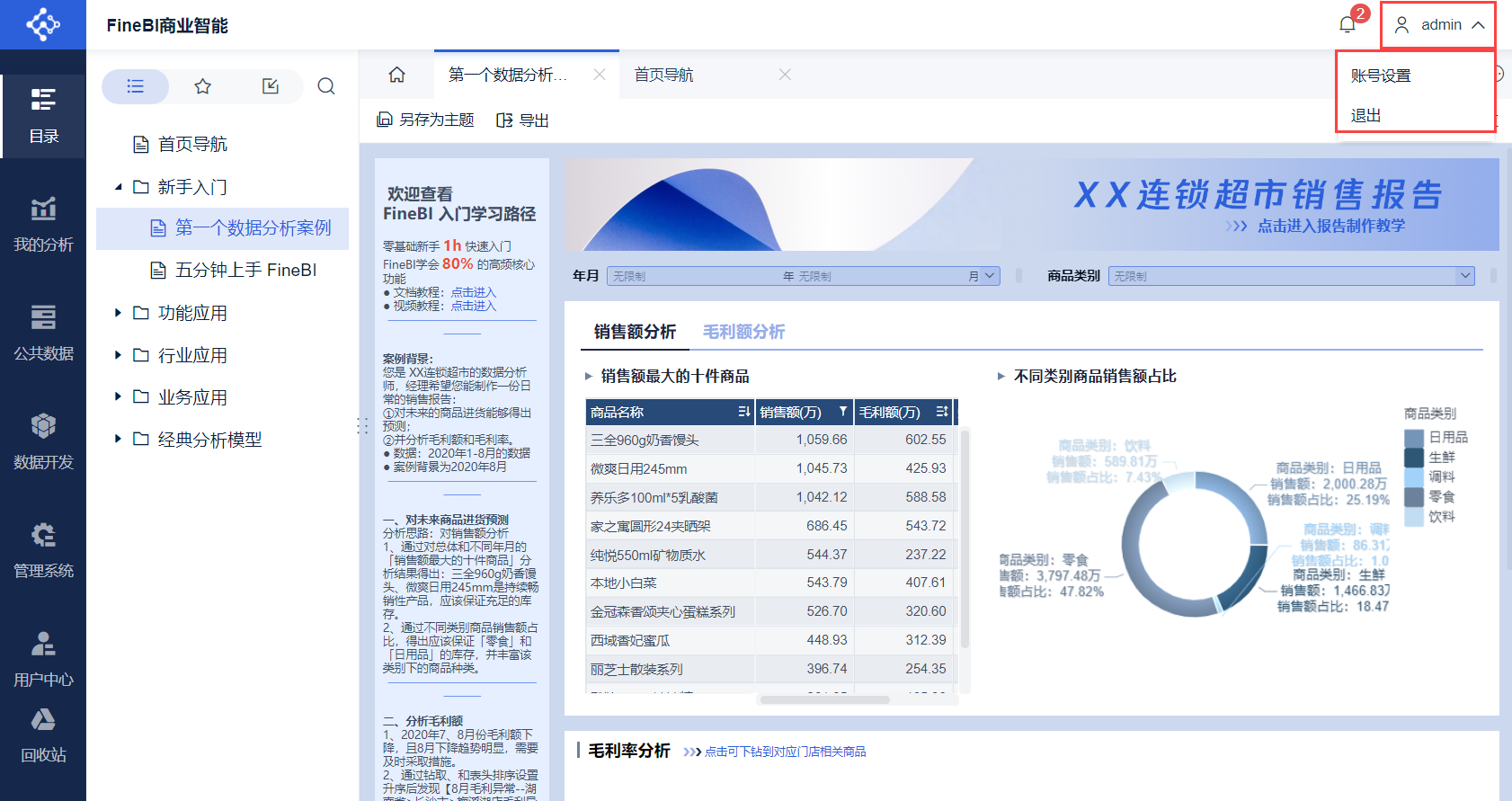Expand the 功能应用 folder
This screenshot has height=801, width=1512.
(118, 313)
